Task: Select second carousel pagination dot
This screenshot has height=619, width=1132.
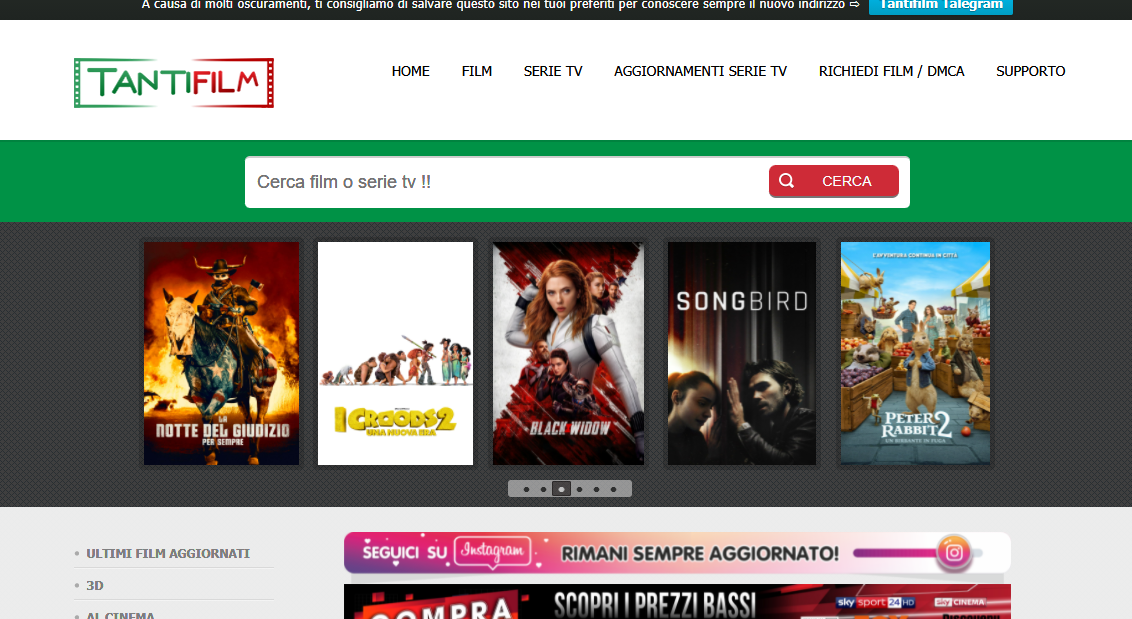Action: pos(544,489)
